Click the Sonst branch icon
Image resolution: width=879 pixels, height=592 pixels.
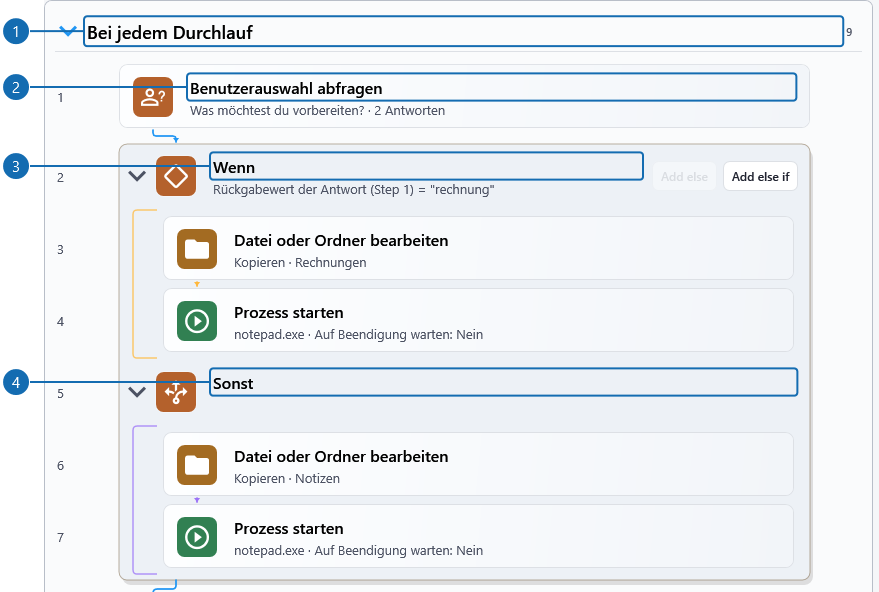[x=176, y=392]
